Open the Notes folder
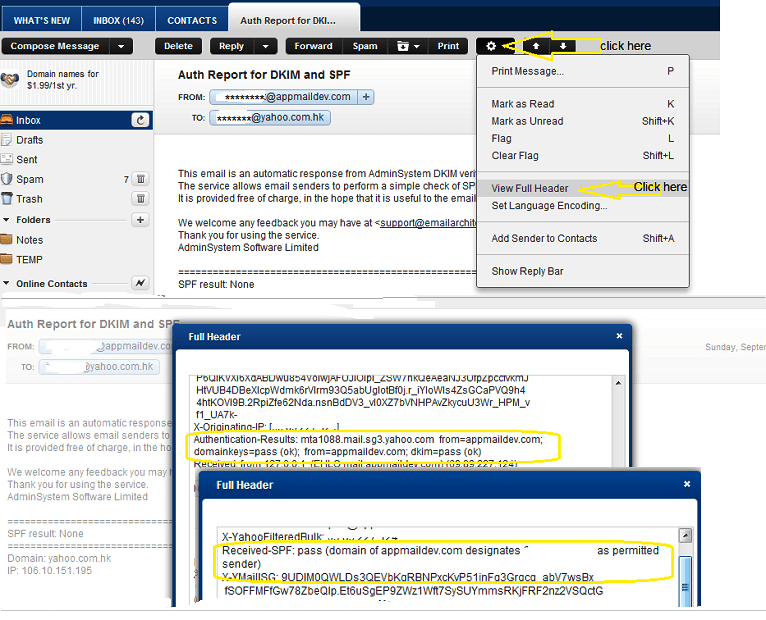 point(29,240)
